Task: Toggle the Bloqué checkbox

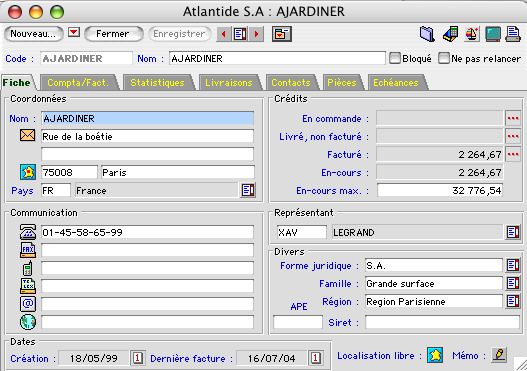Action: (x=395, y=58)
